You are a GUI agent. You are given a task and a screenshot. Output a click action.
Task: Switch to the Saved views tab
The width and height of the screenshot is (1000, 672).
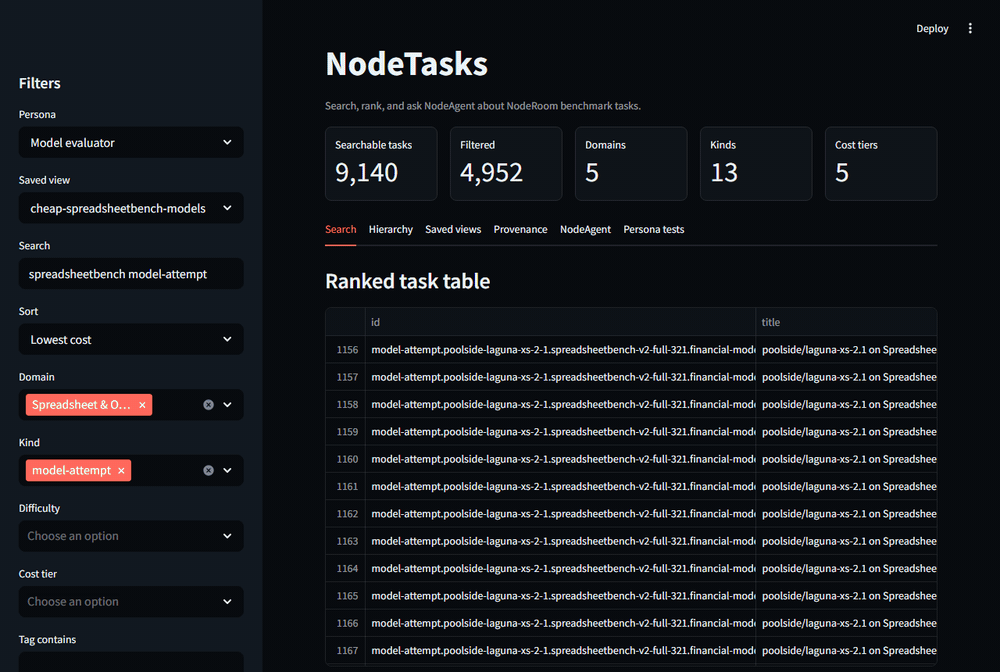pyautogui.click(x=453, y=230)
